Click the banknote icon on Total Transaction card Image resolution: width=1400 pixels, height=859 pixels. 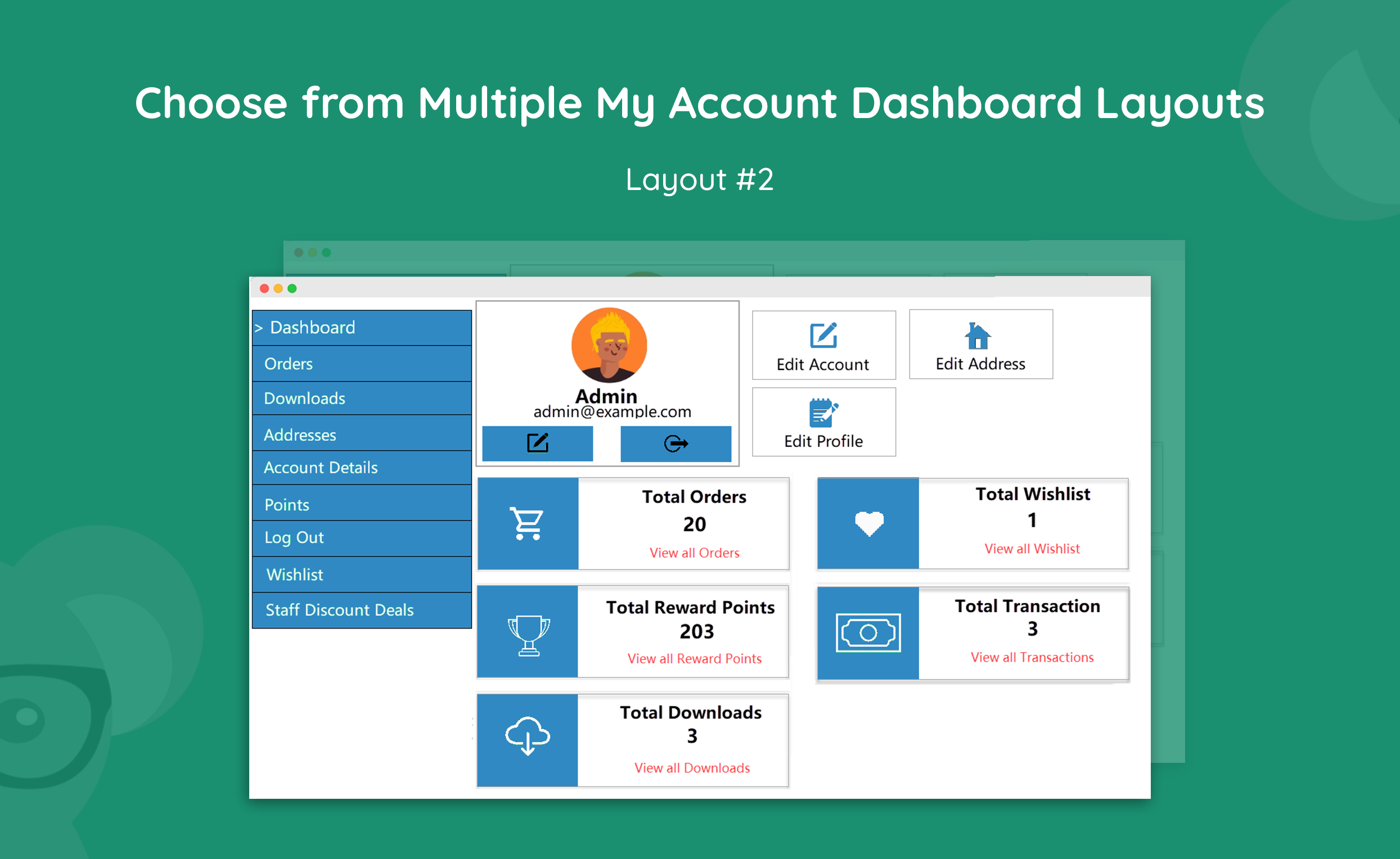pos(868,632)
